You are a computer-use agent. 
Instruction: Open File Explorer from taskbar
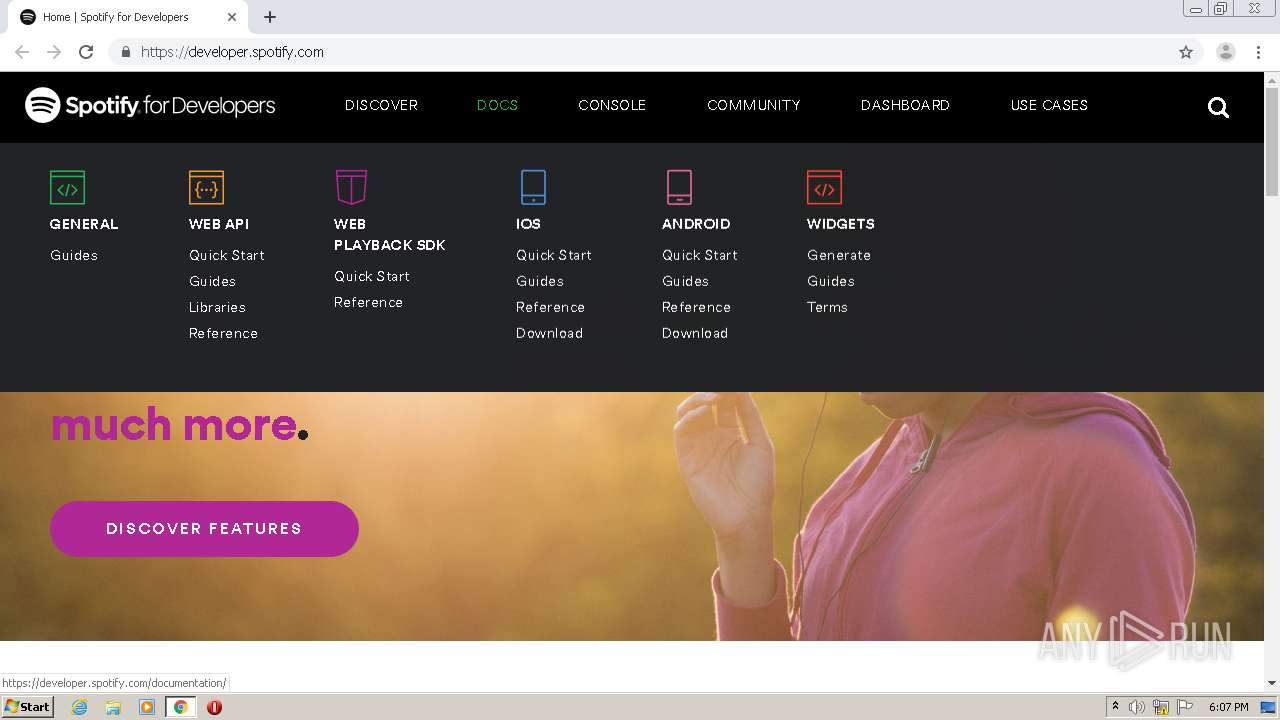click(113, 707)
